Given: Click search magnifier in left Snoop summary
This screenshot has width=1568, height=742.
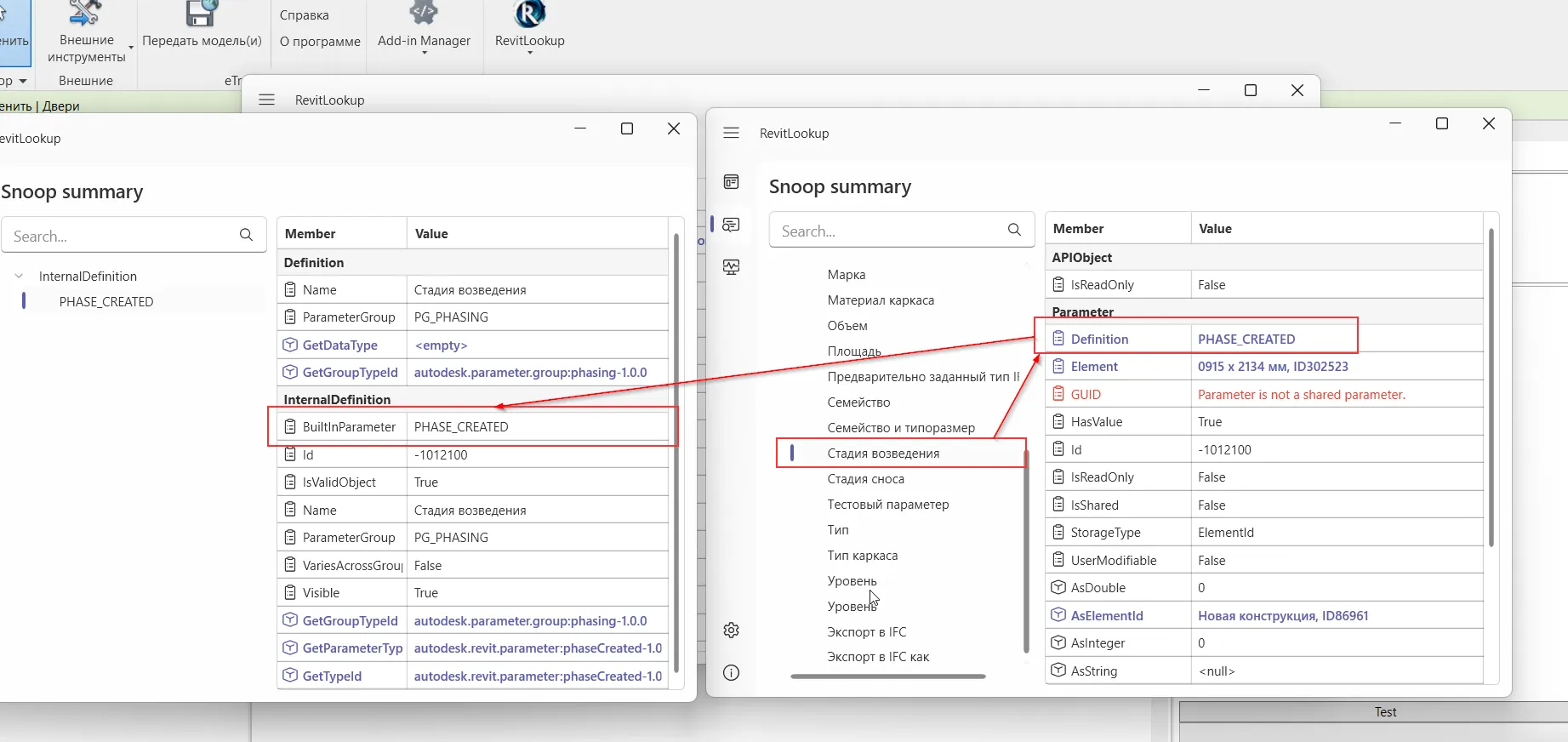Looking at the screenshot, I should click(x=246, y=235).
